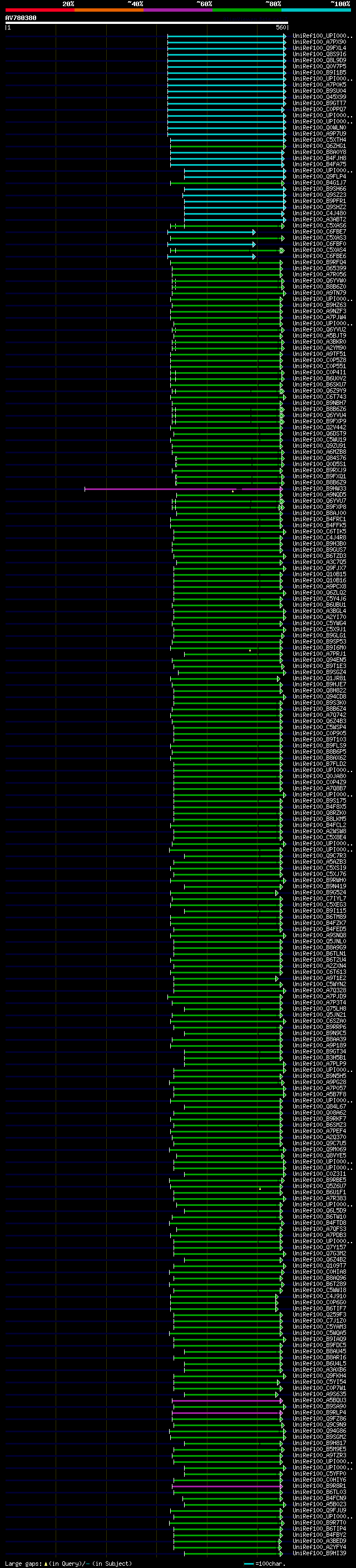Select hit label UniRef100_C6TIK5
Image resolution: width=356 pixels, height=1568 pixels.
pyautogui.click(x=319, y=531)
